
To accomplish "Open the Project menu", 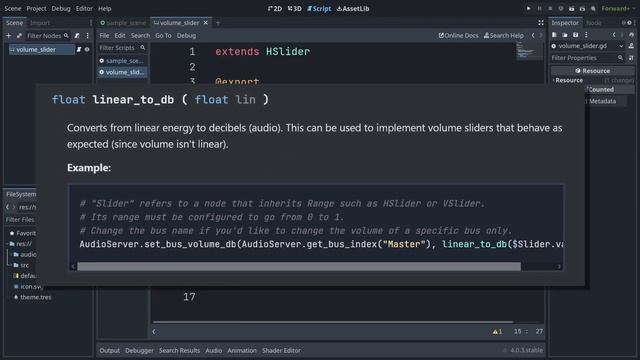I will point(36,8).
